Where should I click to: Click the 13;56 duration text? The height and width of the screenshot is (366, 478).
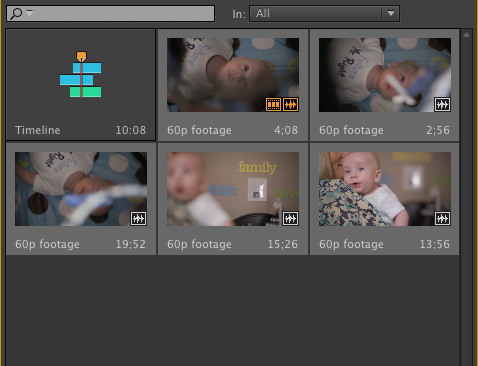pos(435,244)
